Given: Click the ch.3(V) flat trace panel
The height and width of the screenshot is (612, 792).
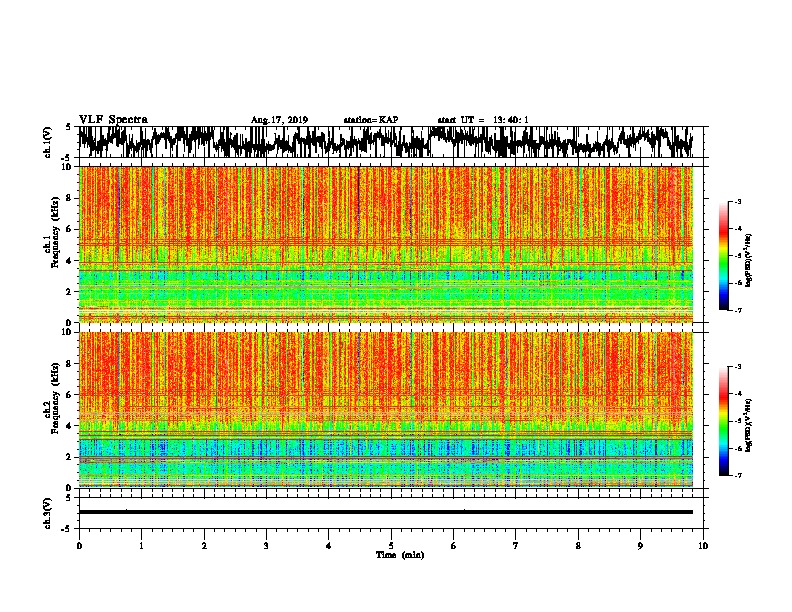Looking at the screenshot, I should [390, 513].
